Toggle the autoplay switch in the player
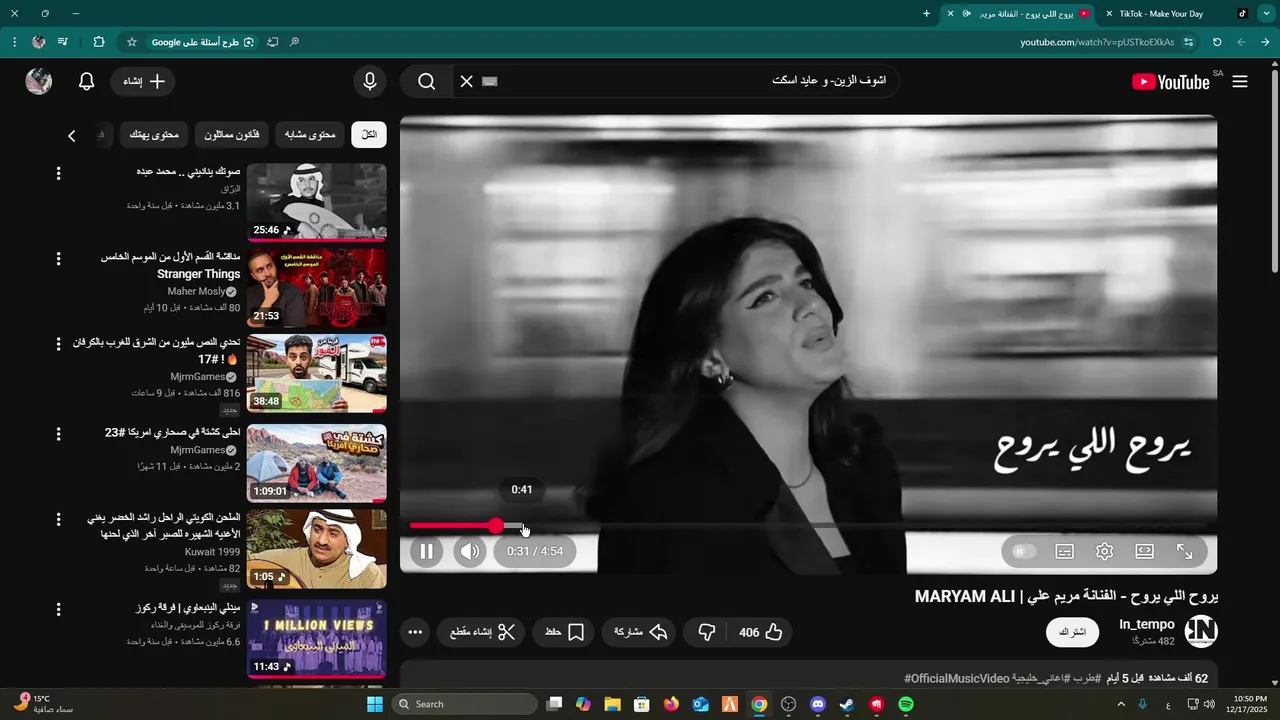 coord(1024,551)
